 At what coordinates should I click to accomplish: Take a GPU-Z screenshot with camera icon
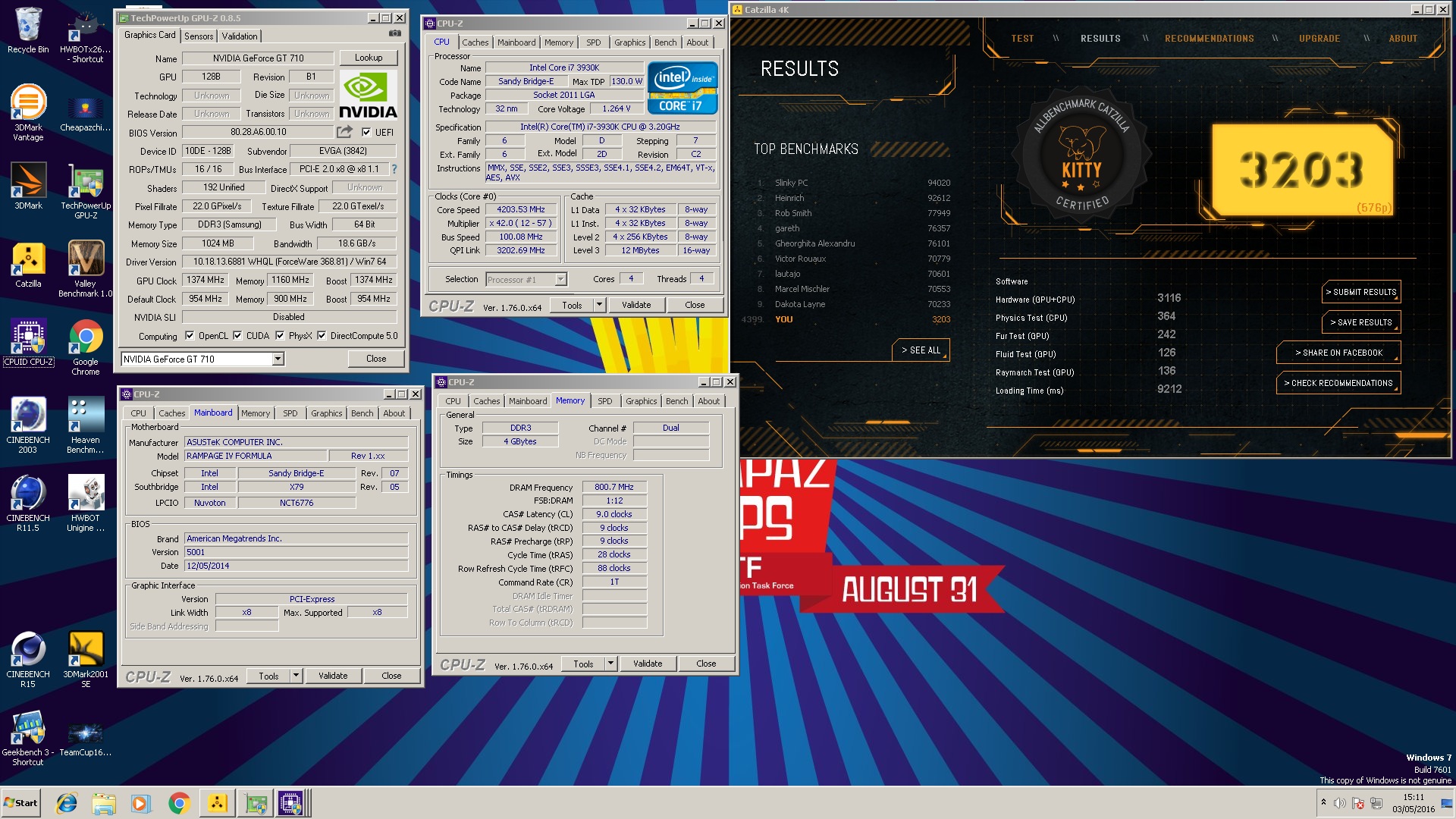coord(394,33)
